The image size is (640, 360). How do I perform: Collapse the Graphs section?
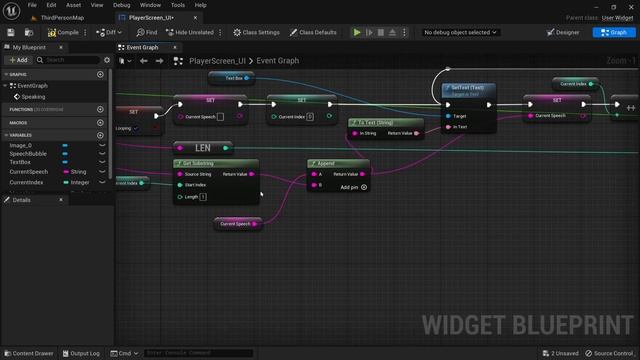click(x=6, y=74)
